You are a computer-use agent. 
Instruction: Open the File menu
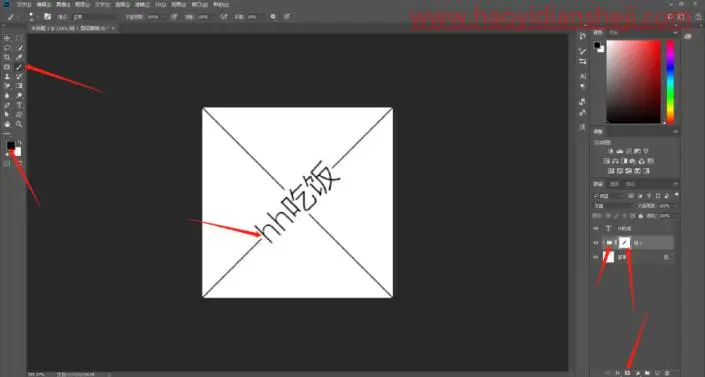[x=23, y=4]
